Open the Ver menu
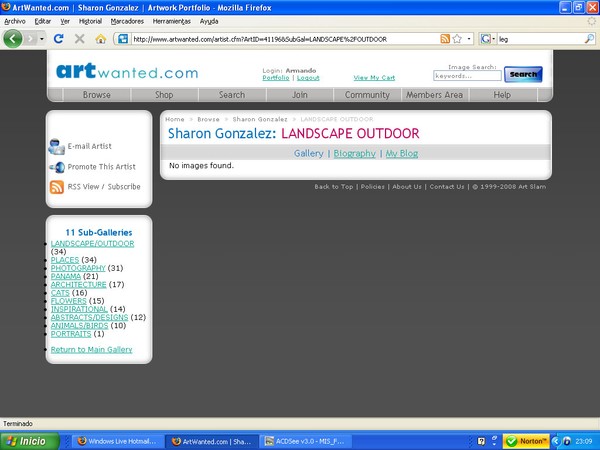The width and height of the screenshot is (600, 450). 65,21
